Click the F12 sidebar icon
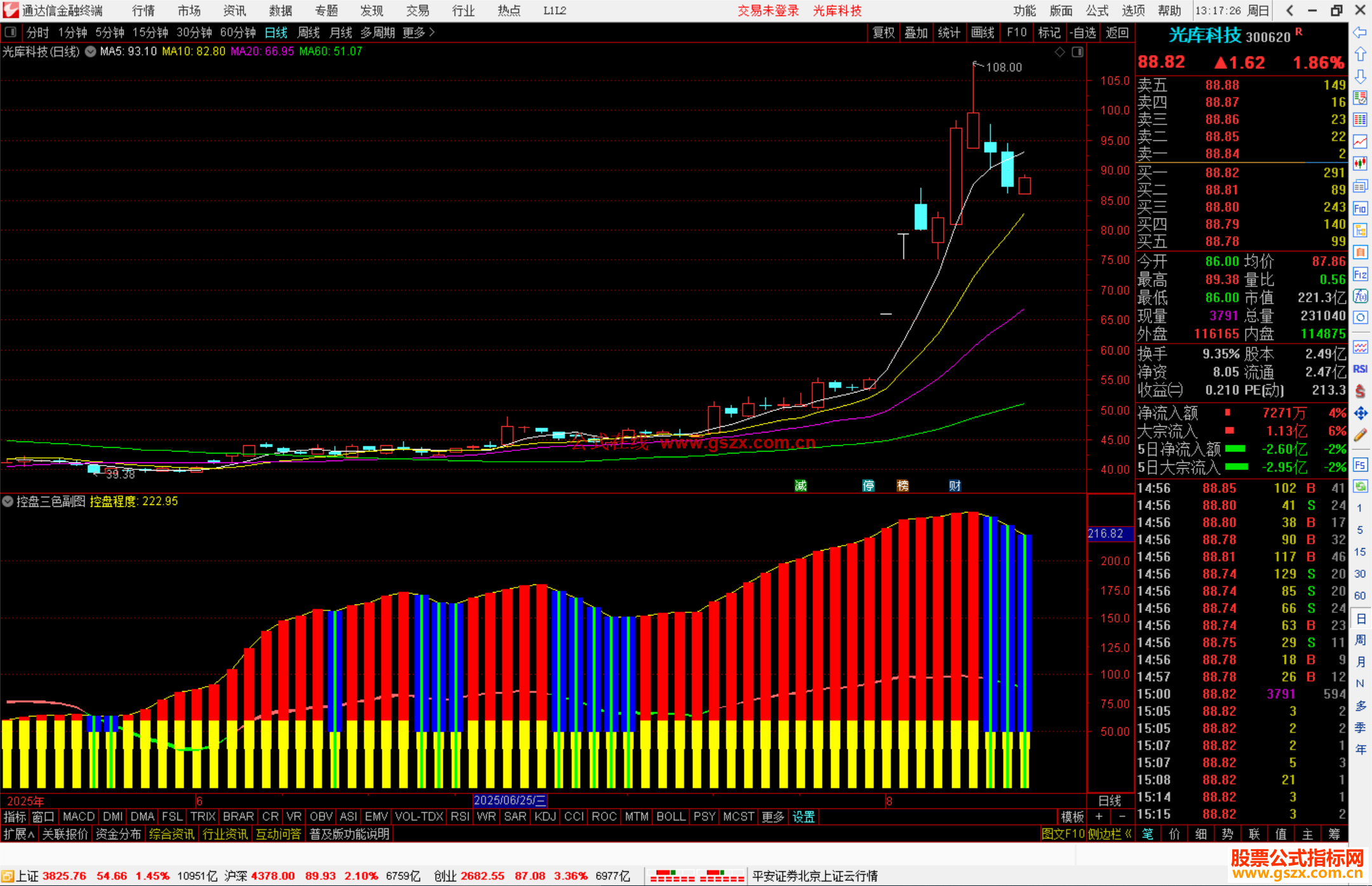The image size is (1372, 886). (1360, 274)
